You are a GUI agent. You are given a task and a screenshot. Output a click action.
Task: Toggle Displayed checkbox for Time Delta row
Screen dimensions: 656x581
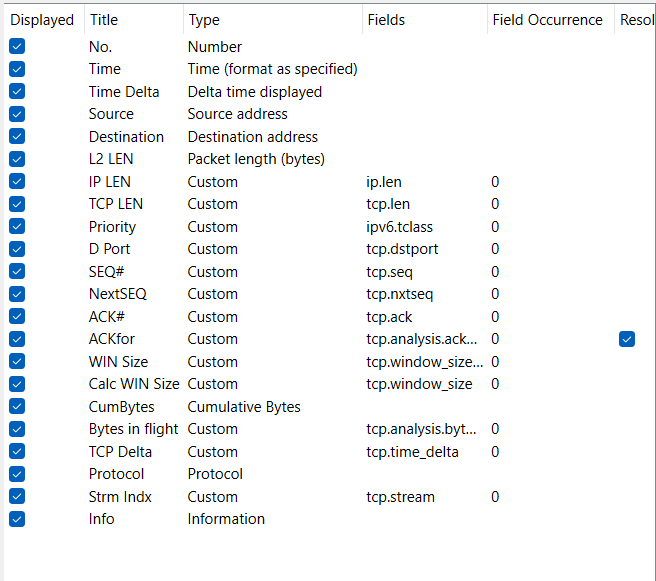pos(17,92)
